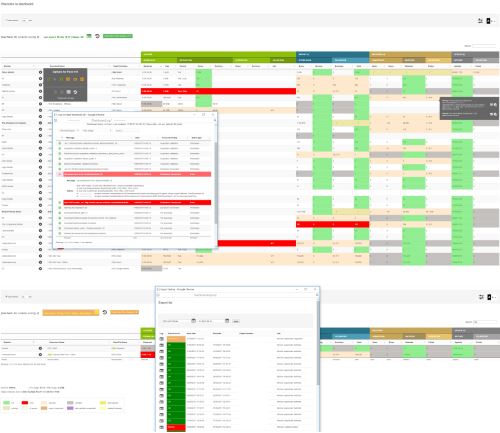Open the orange run selector dropdown in the lower dashboard
The height and width of the screenshot is (433, 500).
[x=71, y=312]
